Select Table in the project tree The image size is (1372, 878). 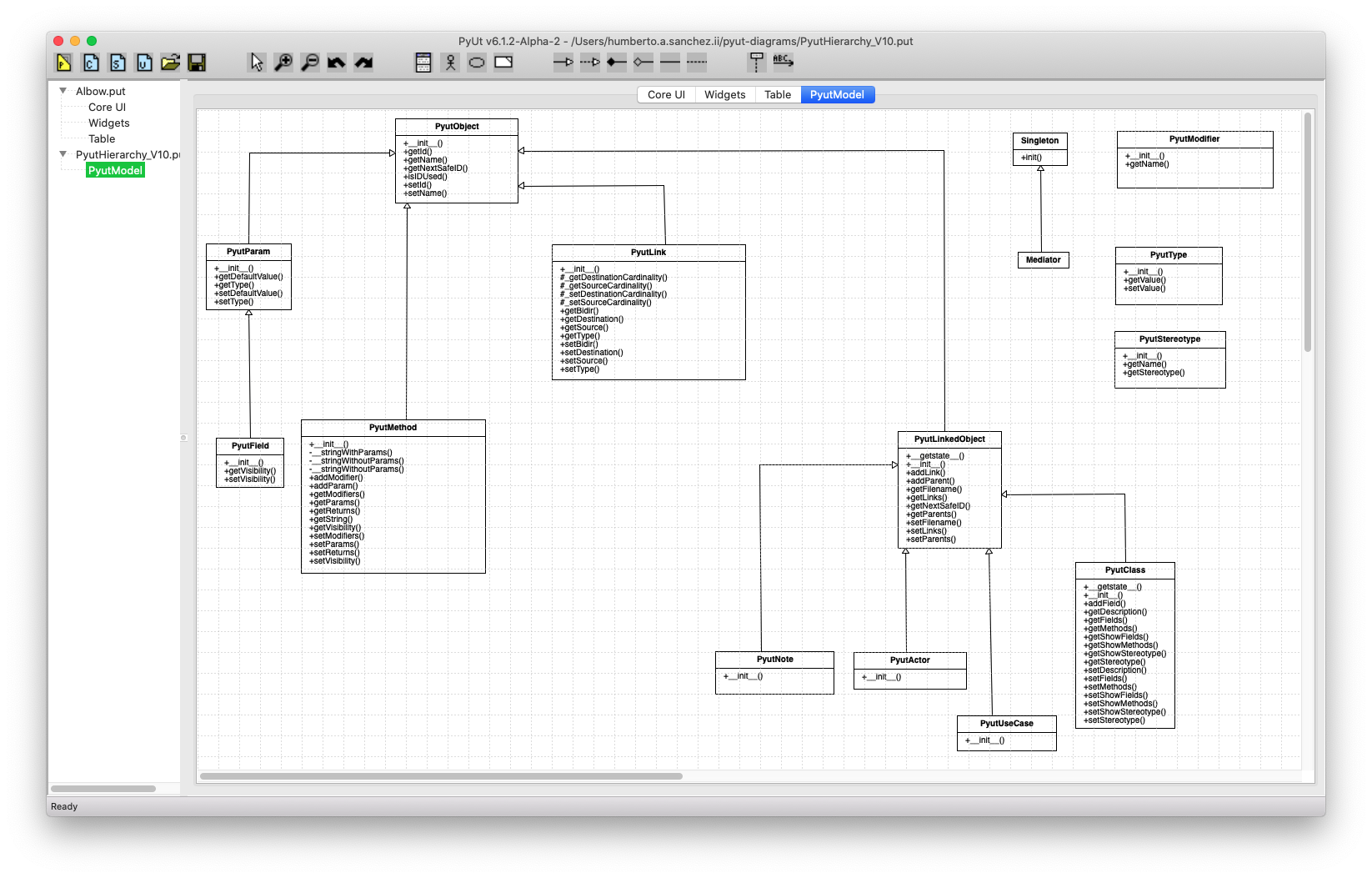pyautogui.click(x=102, y=139)
